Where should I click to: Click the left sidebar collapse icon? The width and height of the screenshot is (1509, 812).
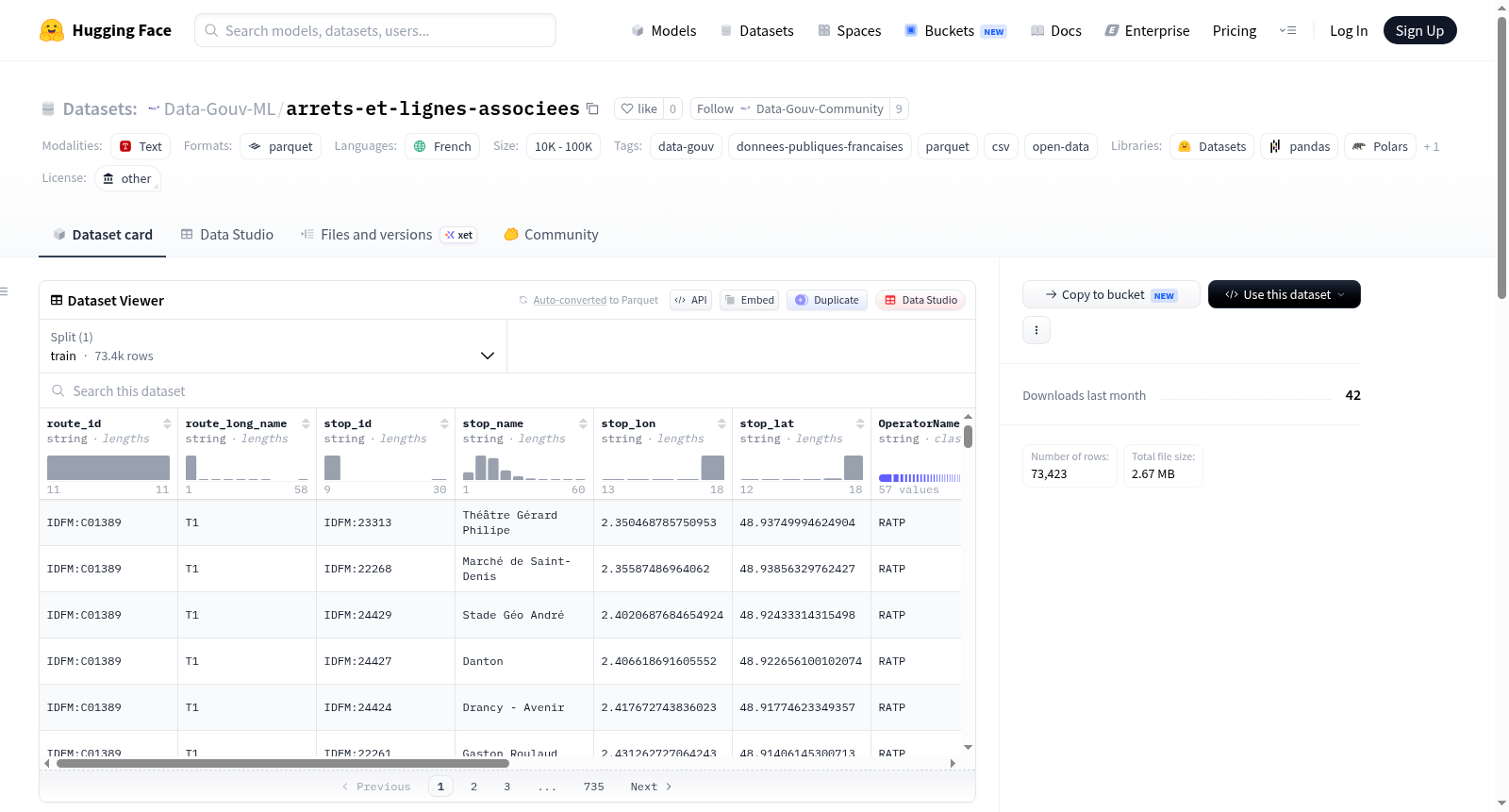click(x=4, y=291)
